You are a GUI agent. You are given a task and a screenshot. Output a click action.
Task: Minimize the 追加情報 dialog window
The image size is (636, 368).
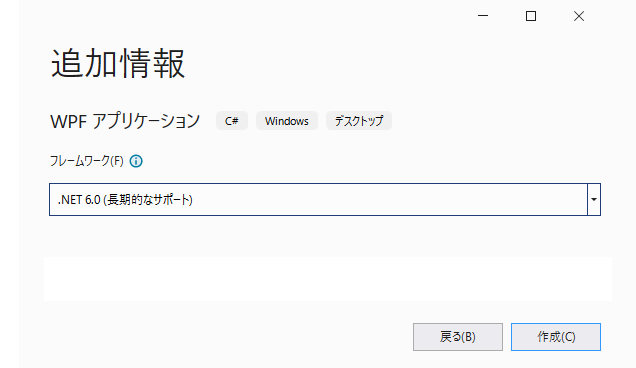[483, 16]
